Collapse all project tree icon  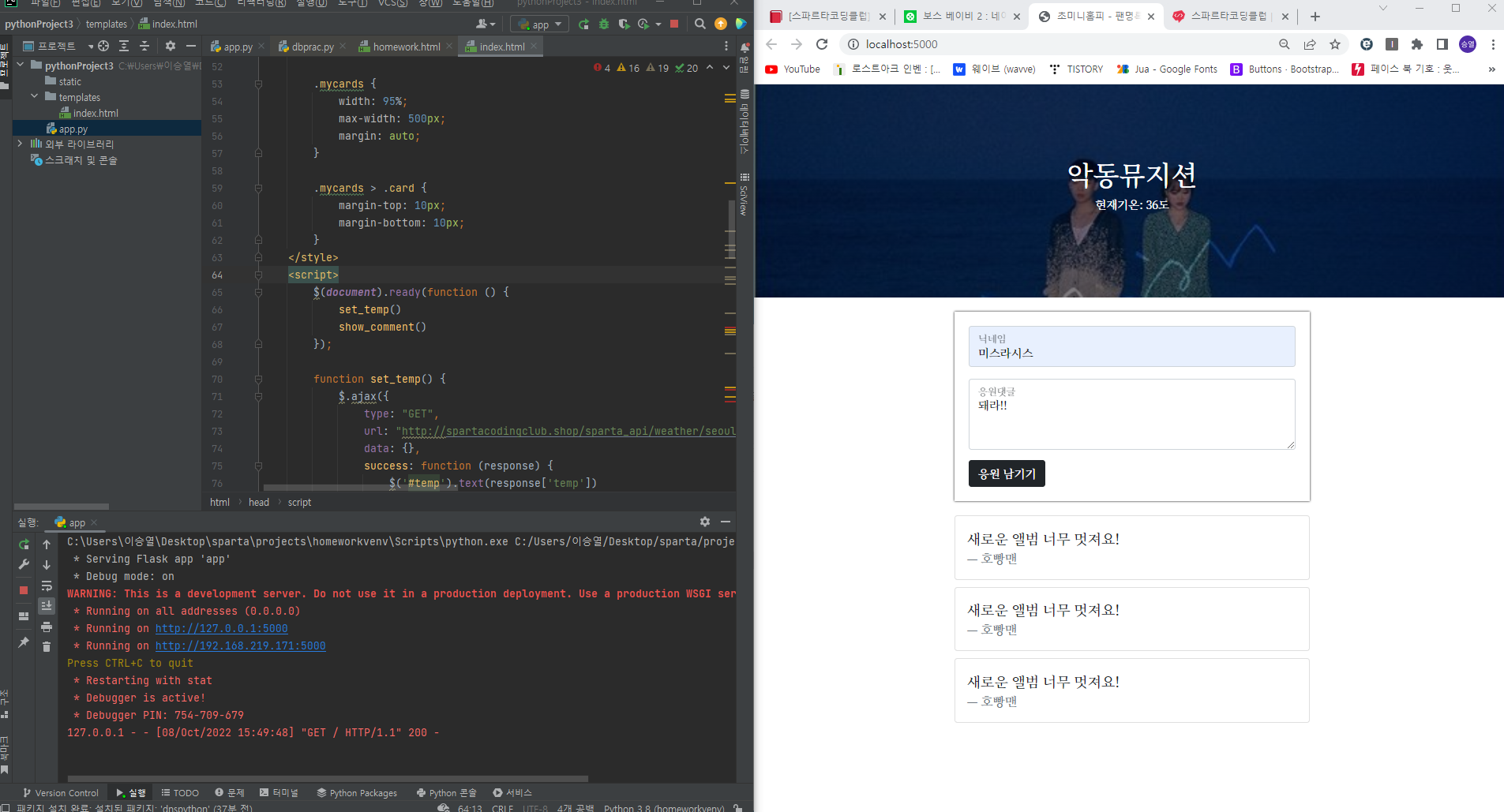[144, 46]
